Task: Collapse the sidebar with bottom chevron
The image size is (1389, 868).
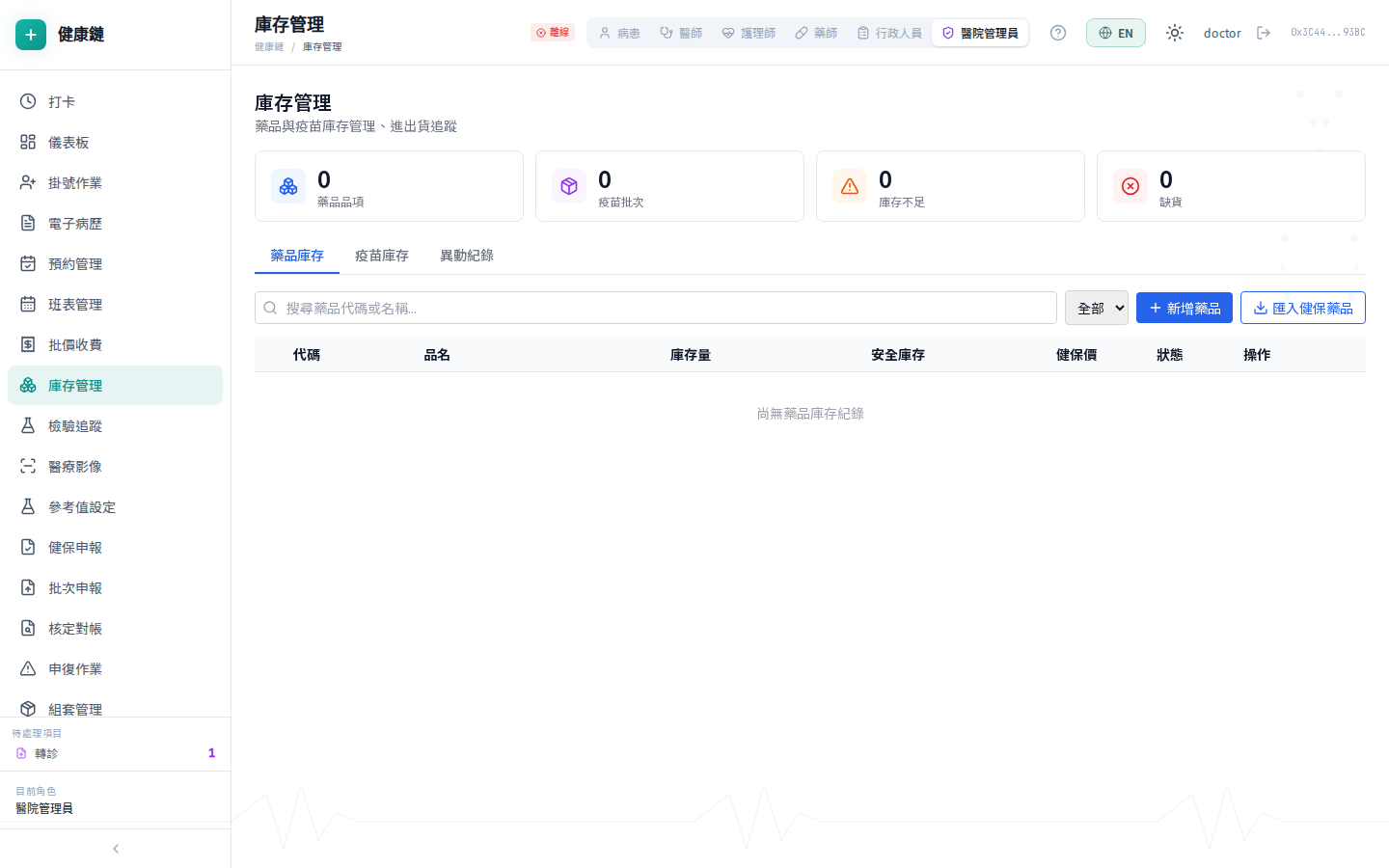Action: pos(115,848)
